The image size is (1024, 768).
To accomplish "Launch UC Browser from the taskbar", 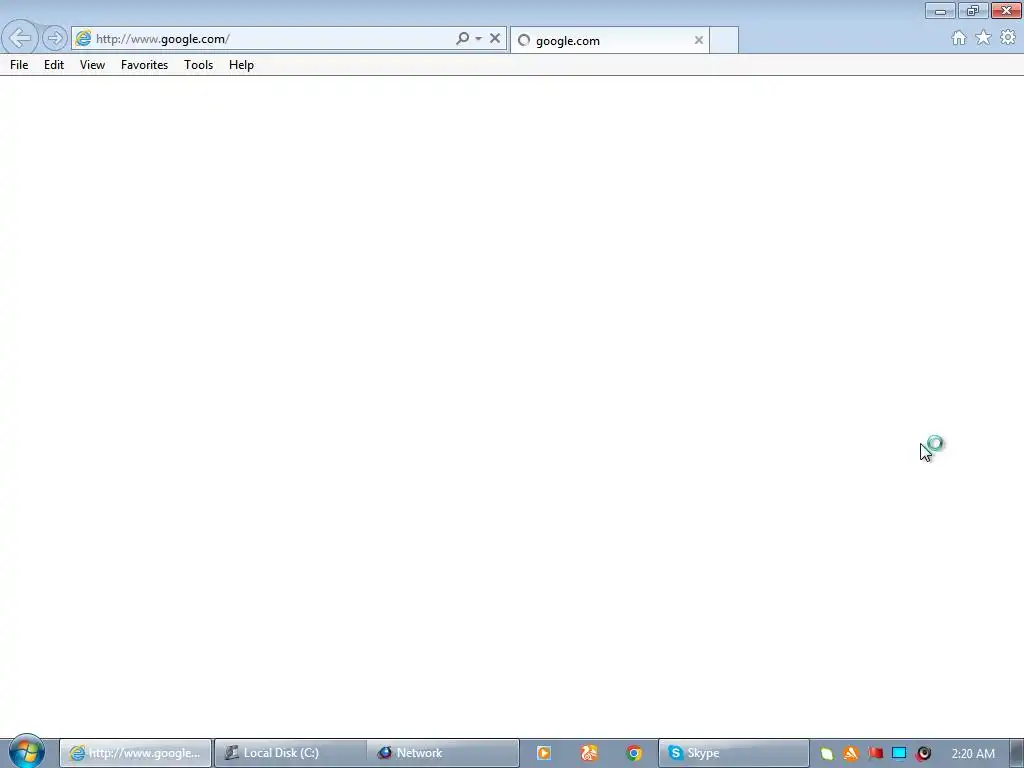I will coord(588,753).
